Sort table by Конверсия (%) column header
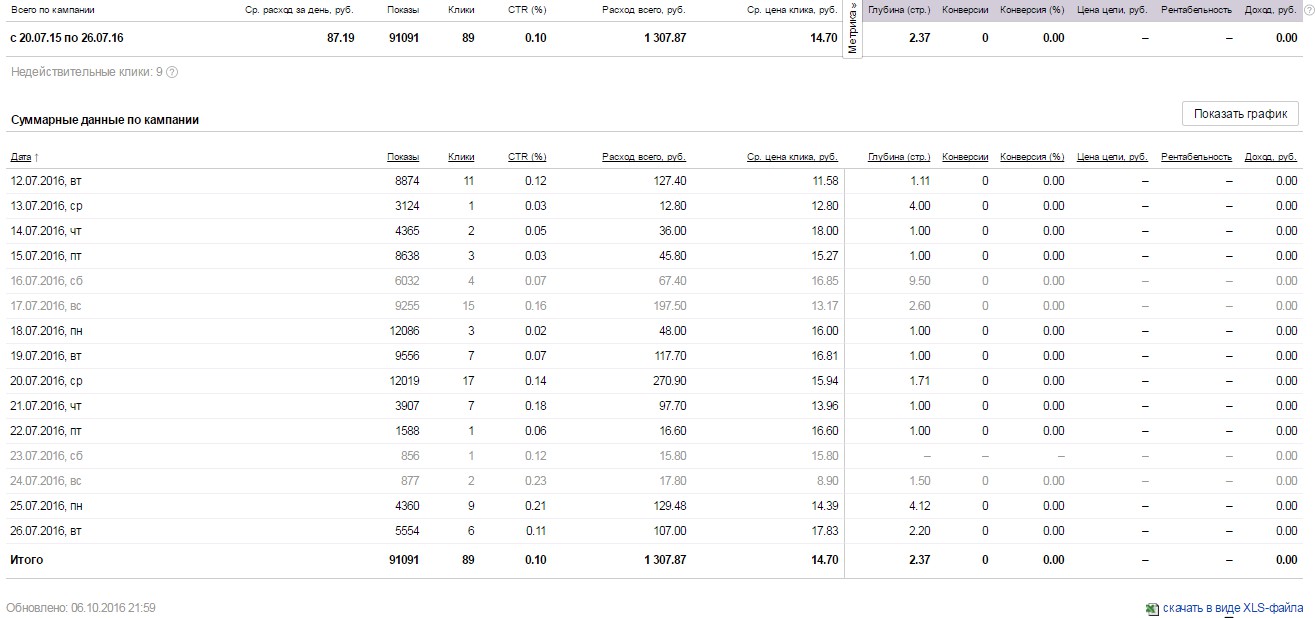 point(1032,157)
